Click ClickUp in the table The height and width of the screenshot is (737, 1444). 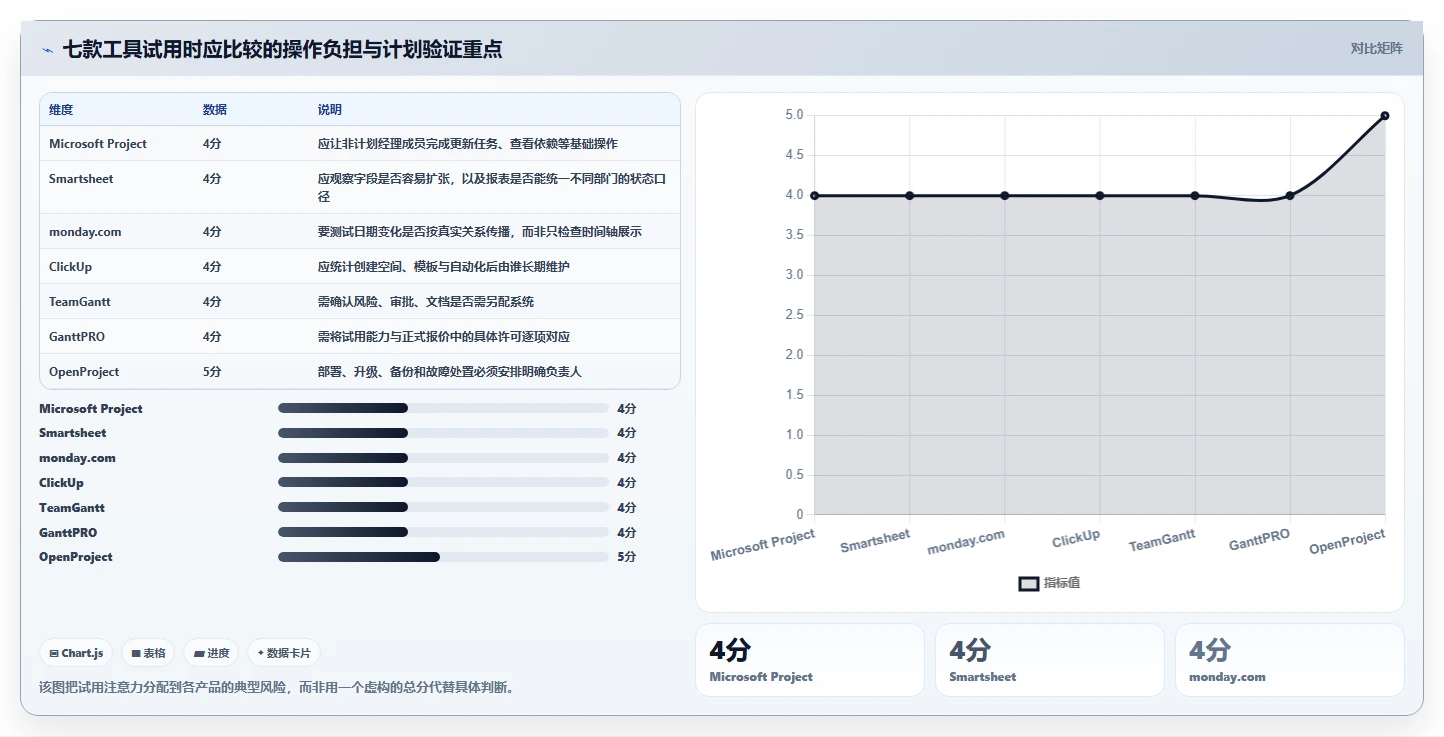click(71, 267)
